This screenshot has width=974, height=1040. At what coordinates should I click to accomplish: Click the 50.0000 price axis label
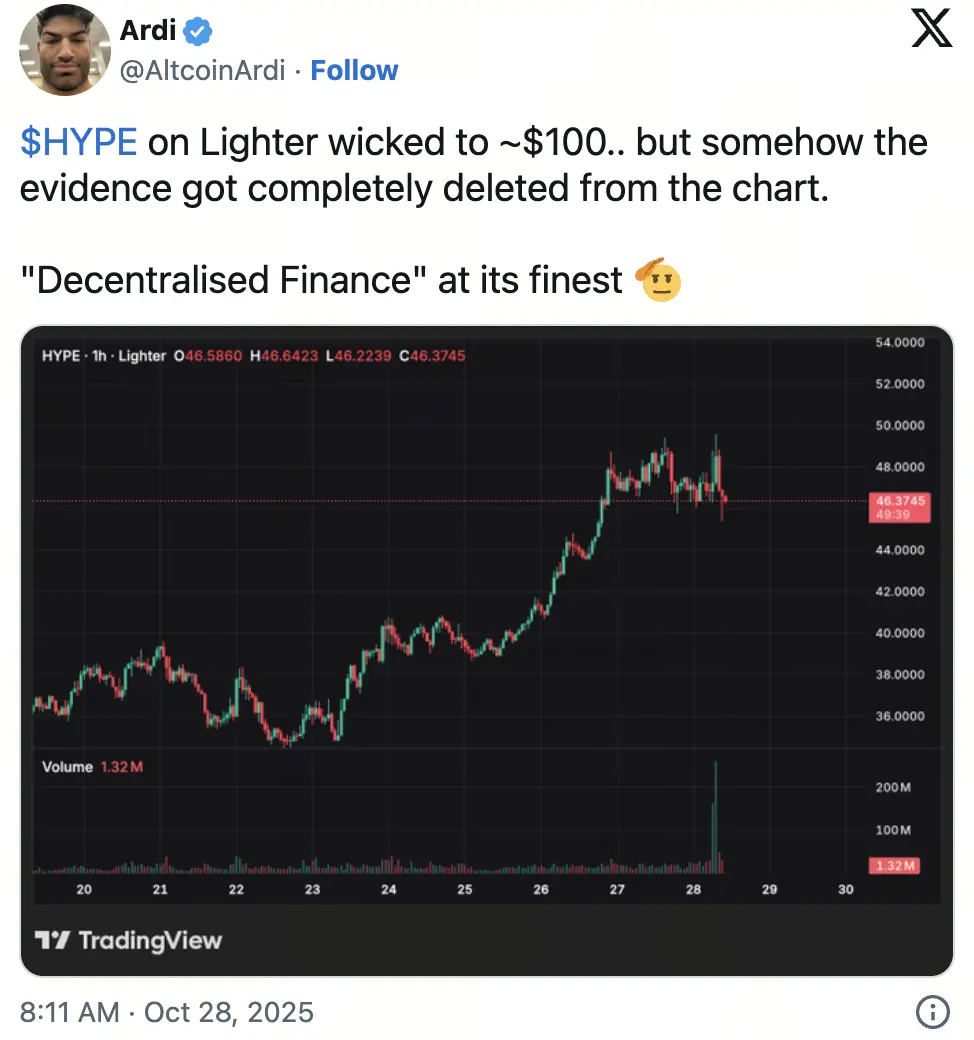[x=900, y=425]
